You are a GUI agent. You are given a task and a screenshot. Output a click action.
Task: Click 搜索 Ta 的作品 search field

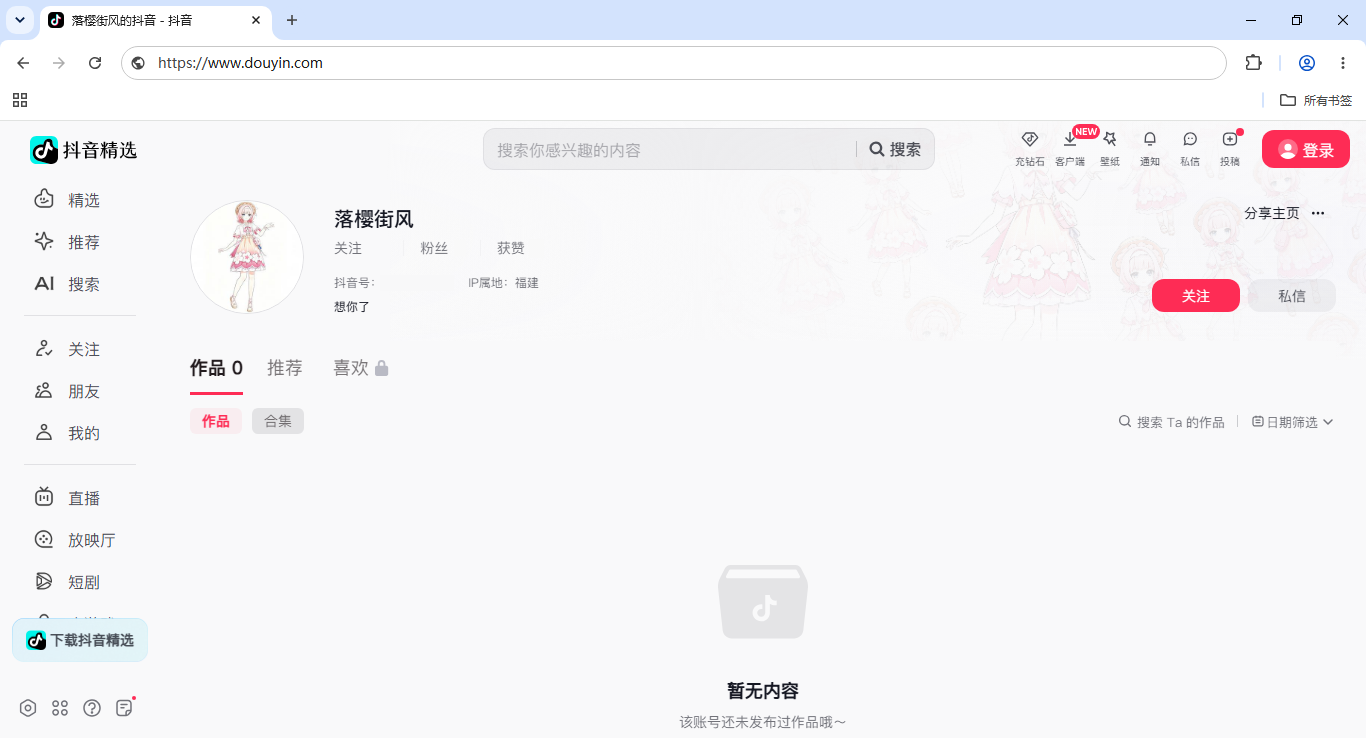(1171, 422)
